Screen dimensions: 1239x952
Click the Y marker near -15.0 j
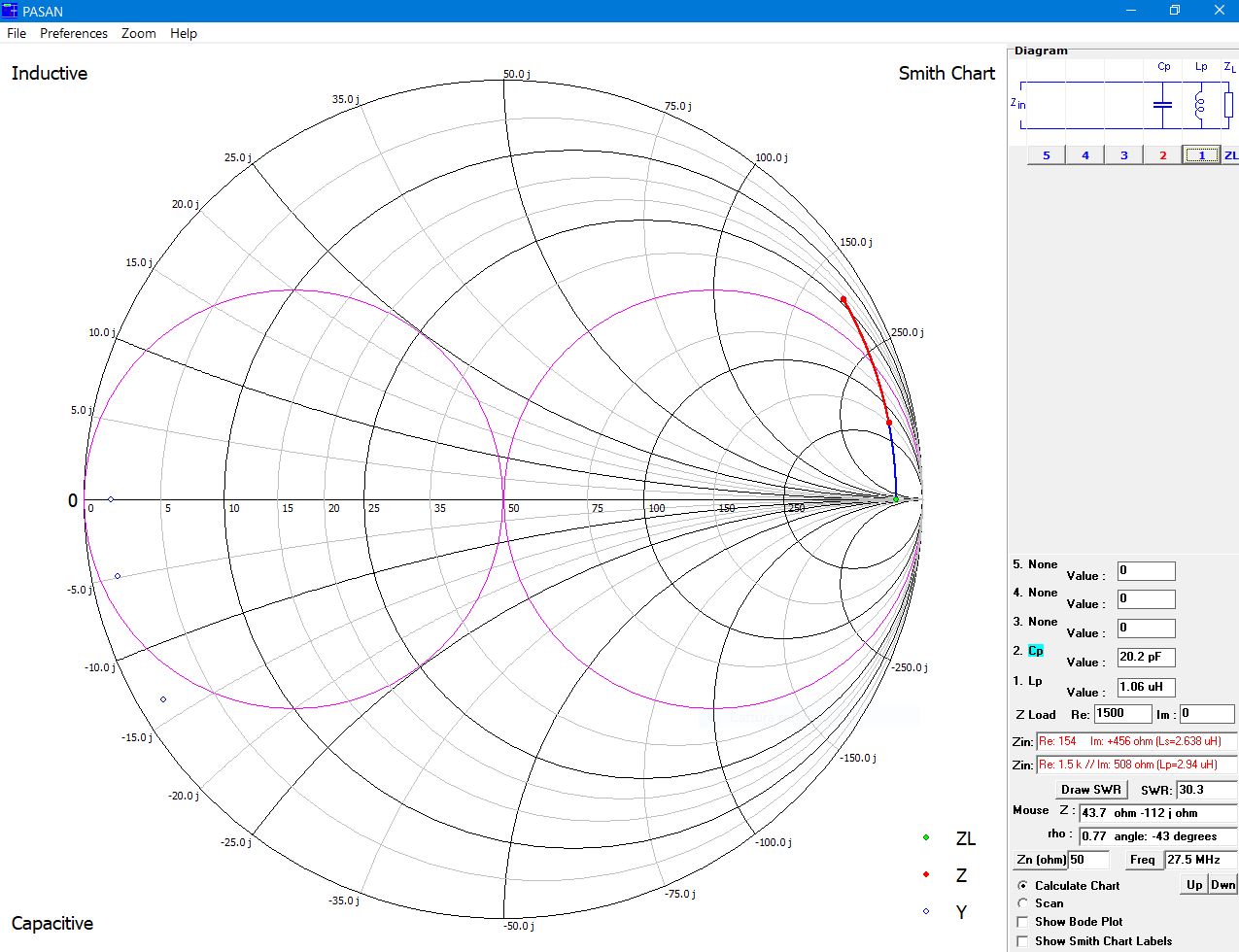(x=163, y=699)
